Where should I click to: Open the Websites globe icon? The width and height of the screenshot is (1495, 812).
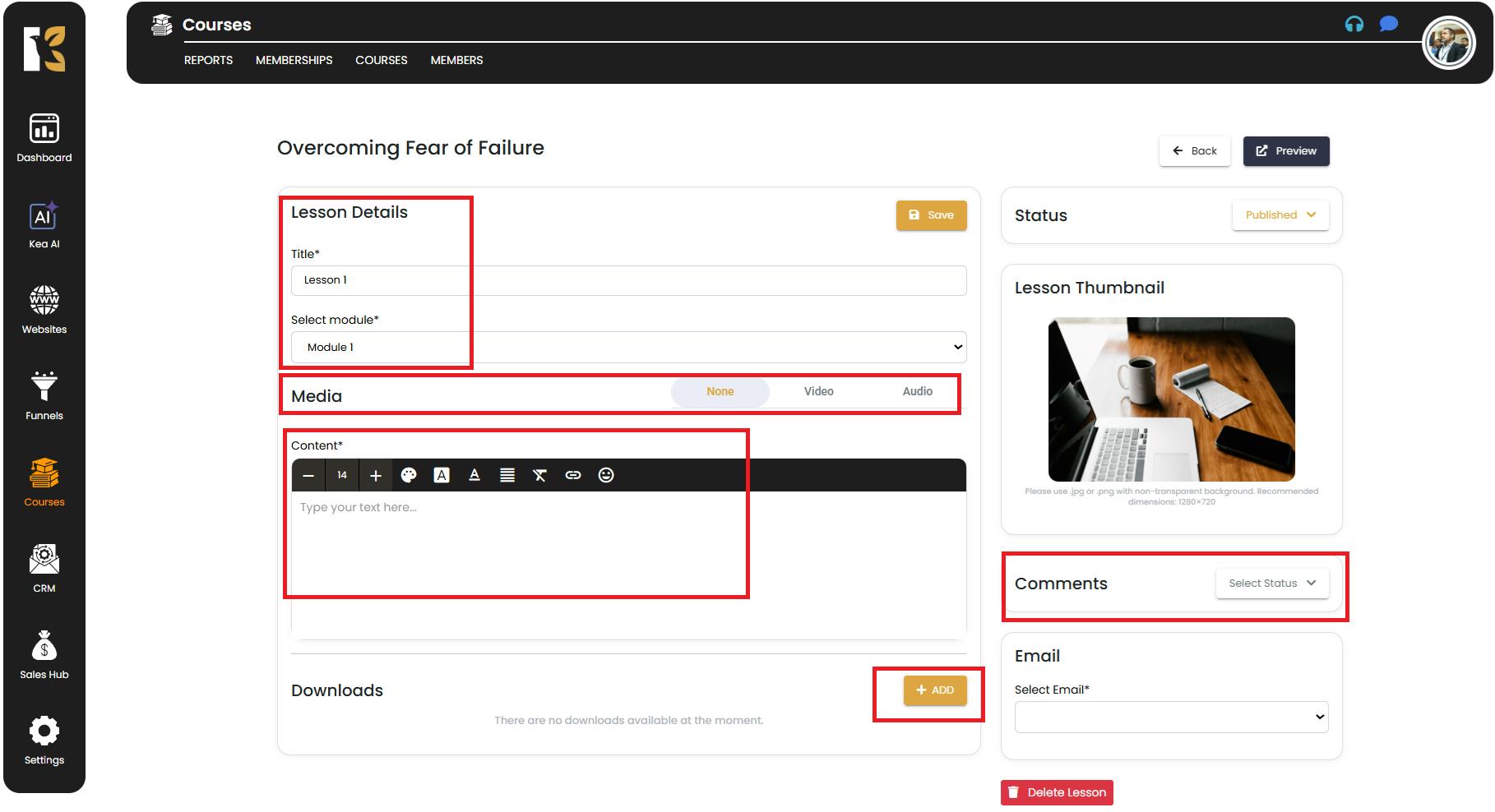[x=44, y=302]
